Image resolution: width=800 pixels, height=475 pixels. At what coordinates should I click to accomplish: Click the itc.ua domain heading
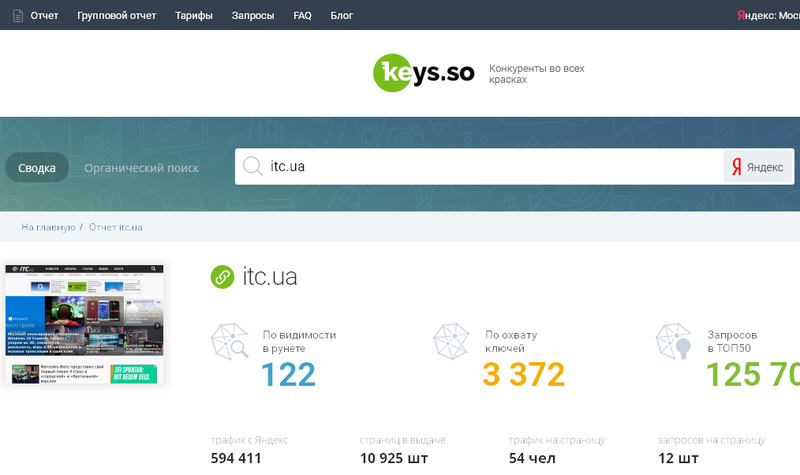(270, 277)
